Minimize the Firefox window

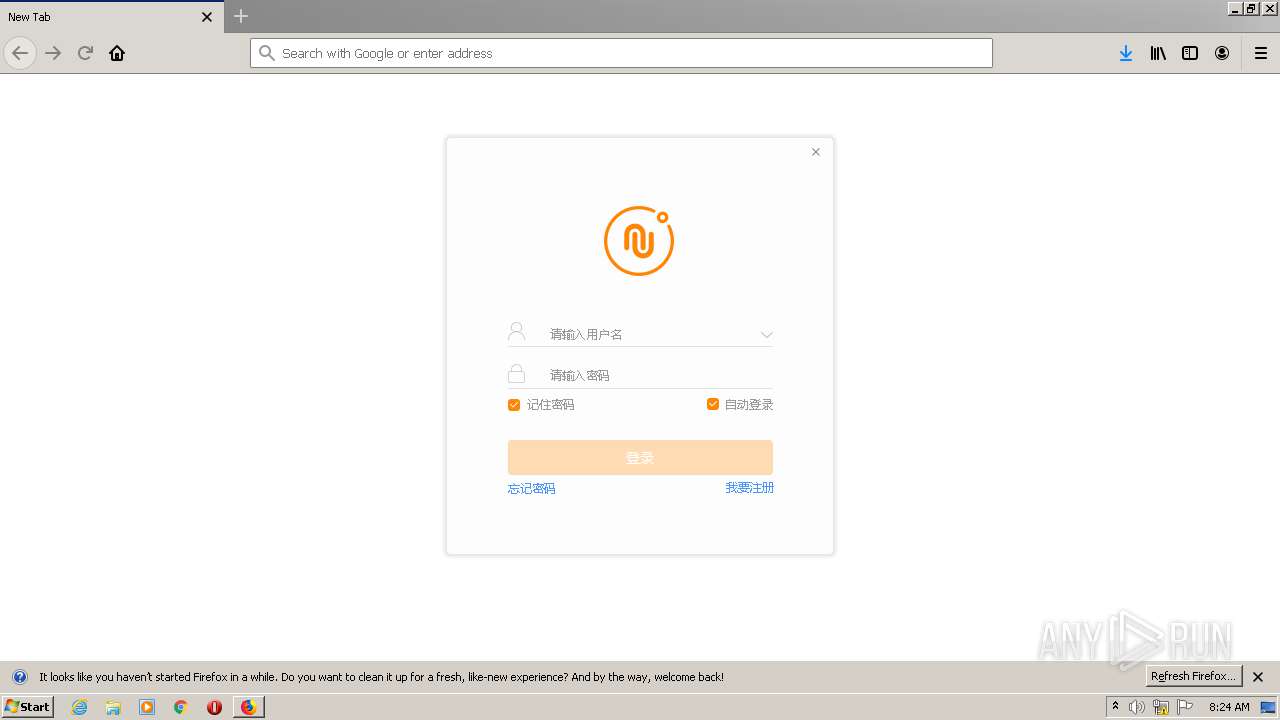point(1235,8)
